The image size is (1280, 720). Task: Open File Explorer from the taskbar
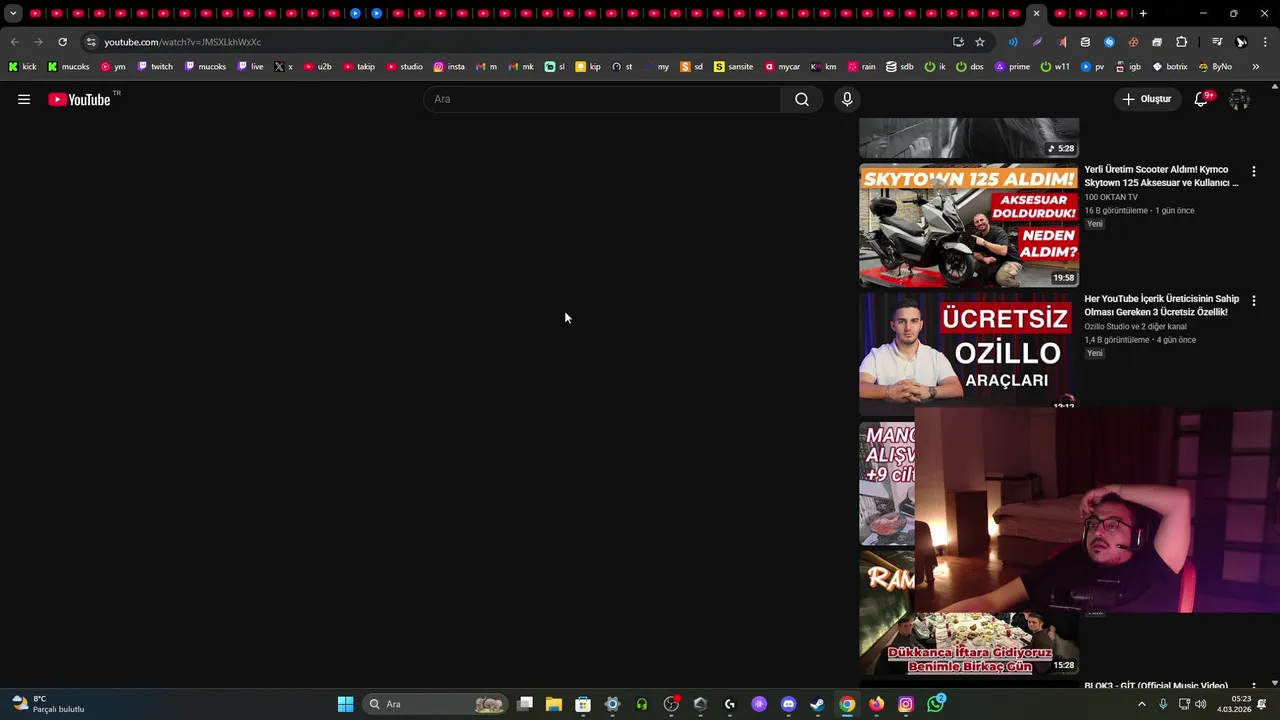(554, 704)
